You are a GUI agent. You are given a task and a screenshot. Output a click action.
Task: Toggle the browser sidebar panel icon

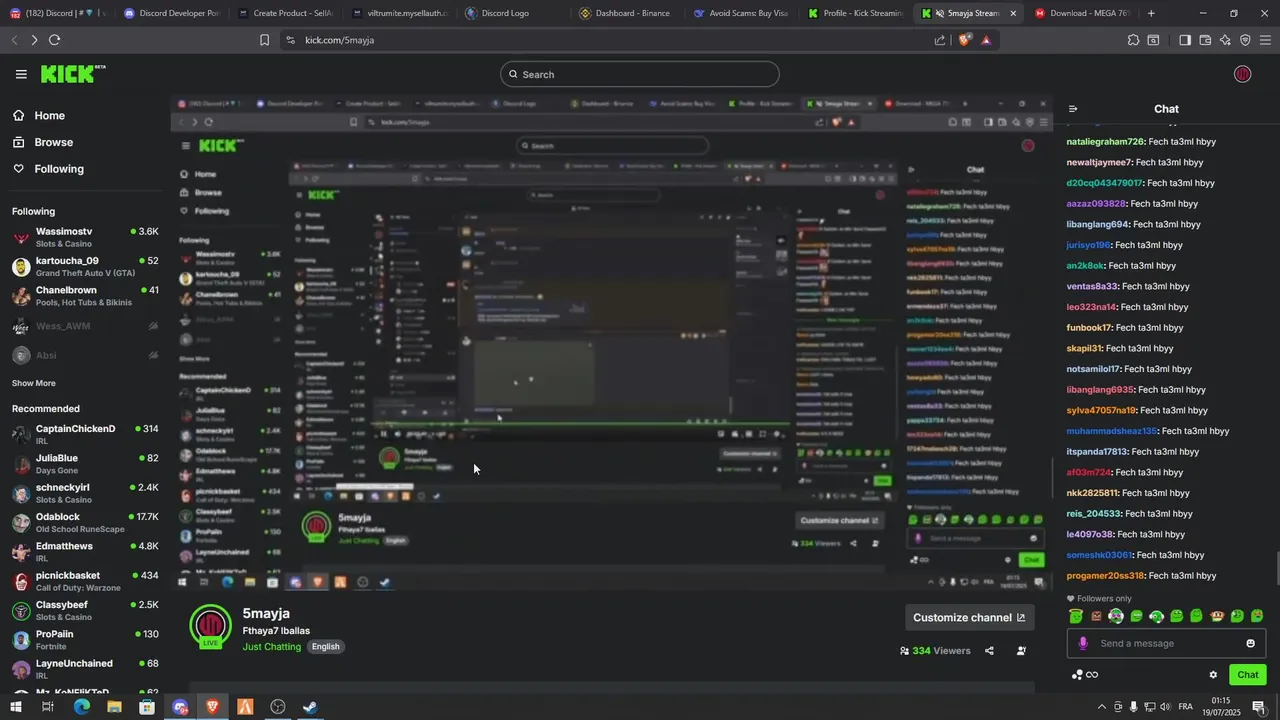1184,40
